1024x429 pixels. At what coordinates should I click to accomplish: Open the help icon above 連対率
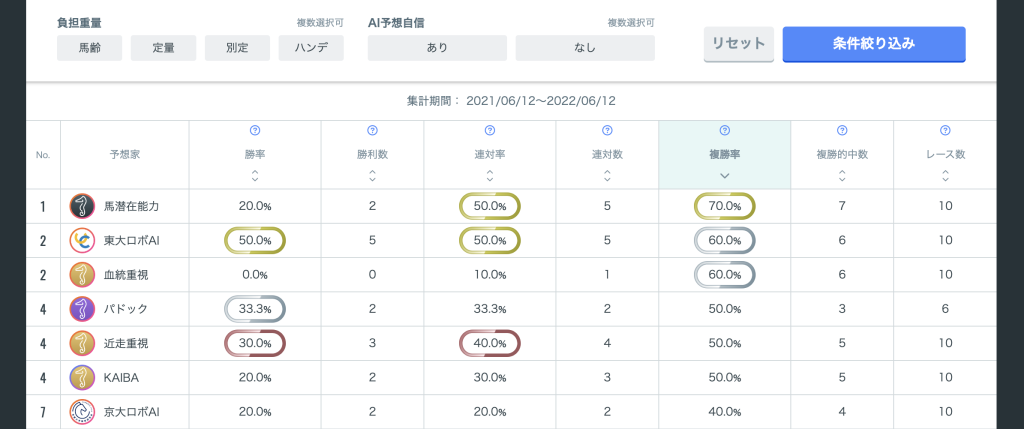click(490, 131)
